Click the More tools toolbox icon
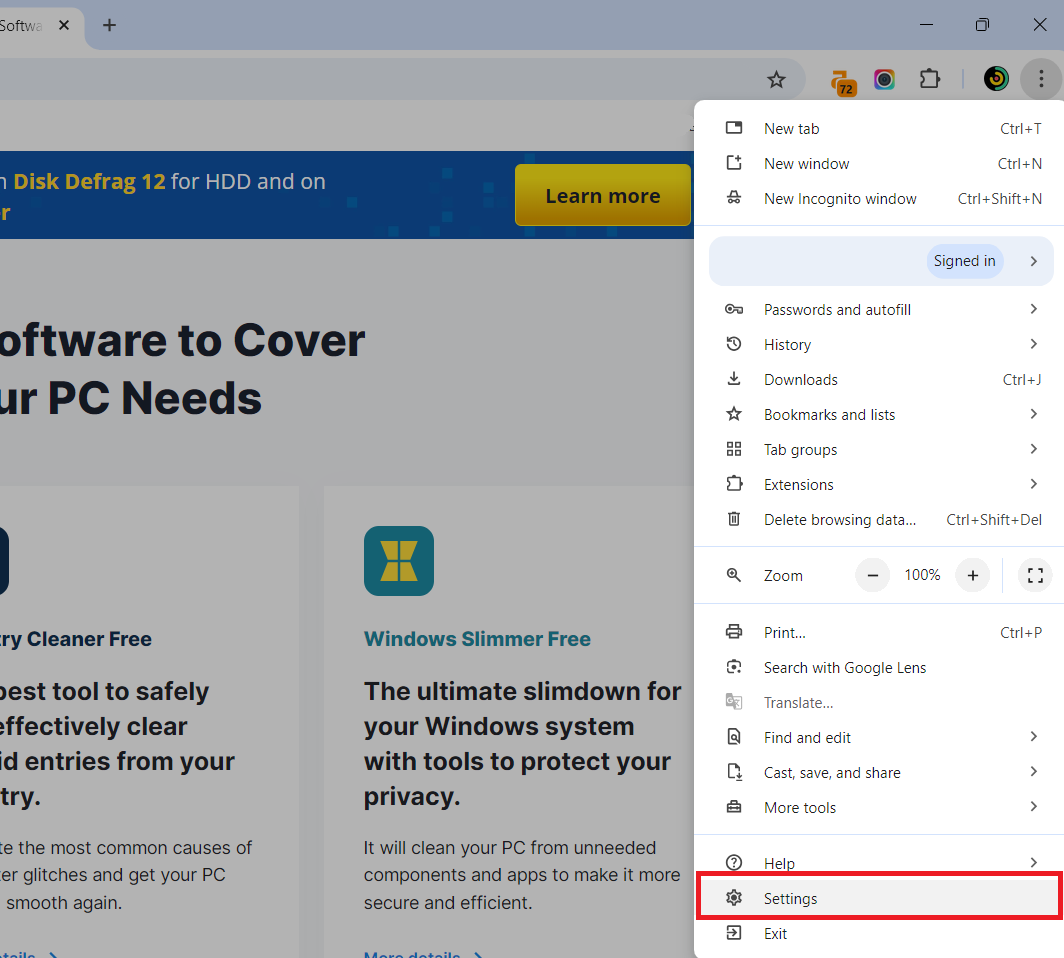1064x958 pixels. pos(734,807)
